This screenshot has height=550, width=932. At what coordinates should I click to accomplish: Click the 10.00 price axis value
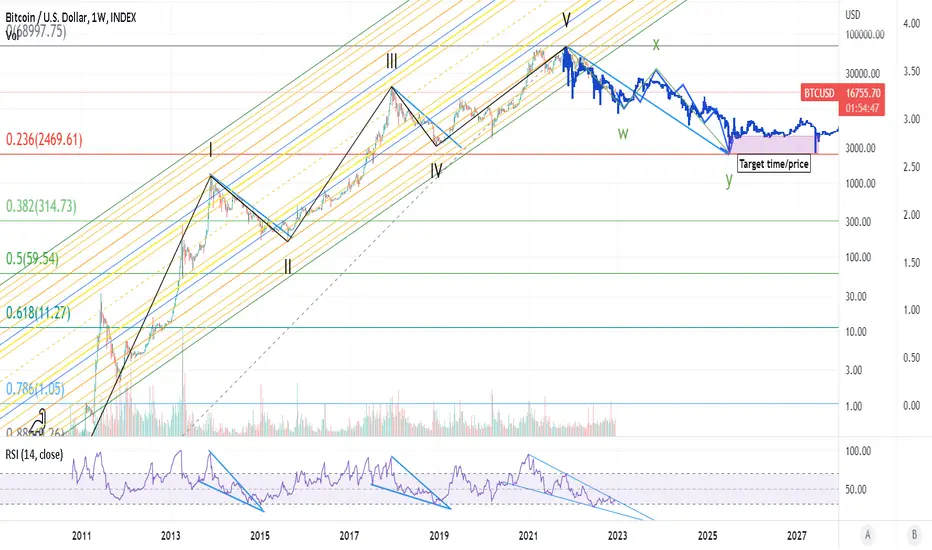click(x=857, y=332)
